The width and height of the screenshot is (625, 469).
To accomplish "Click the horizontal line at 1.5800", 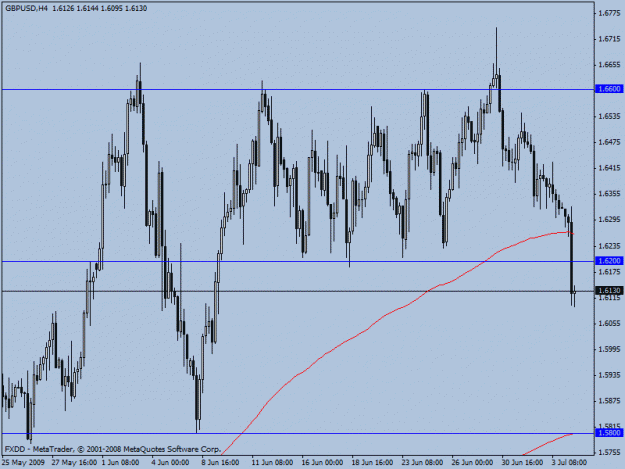I will 298,433.
